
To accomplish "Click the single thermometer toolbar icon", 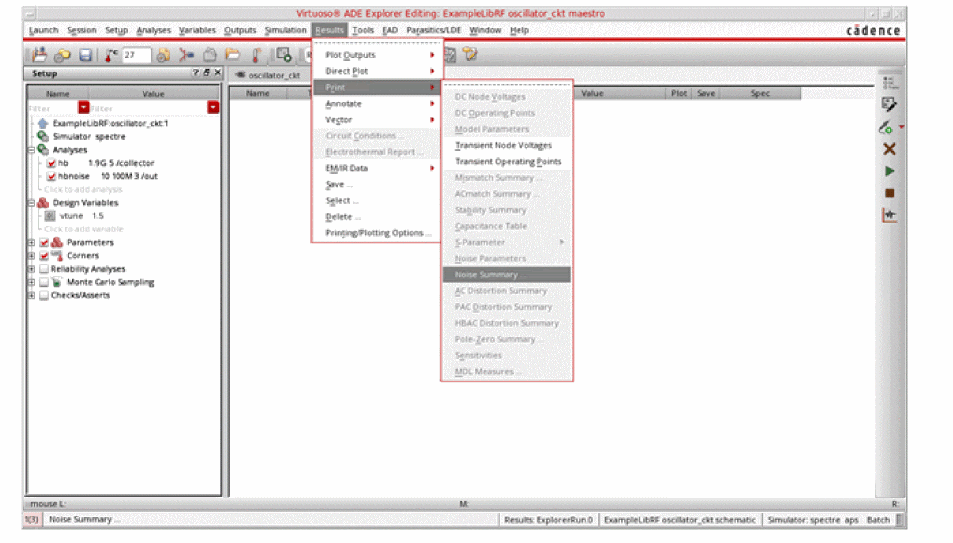I will (x=256, y=55).
